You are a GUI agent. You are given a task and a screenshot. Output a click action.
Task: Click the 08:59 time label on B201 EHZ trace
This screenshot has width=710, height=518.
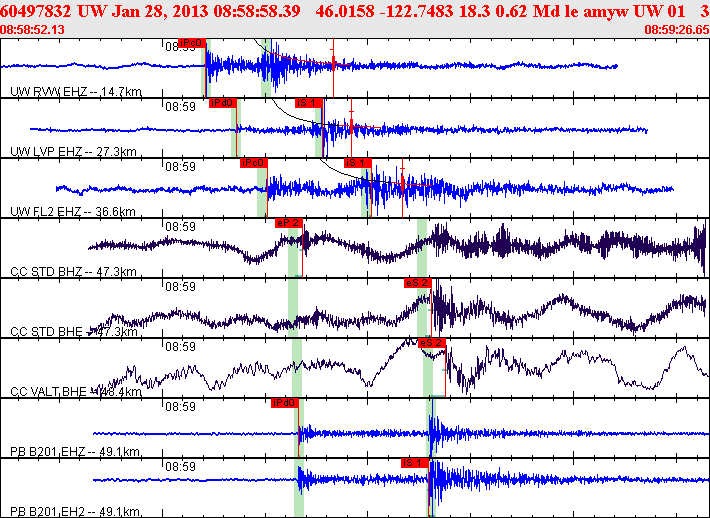click(180, 407)
